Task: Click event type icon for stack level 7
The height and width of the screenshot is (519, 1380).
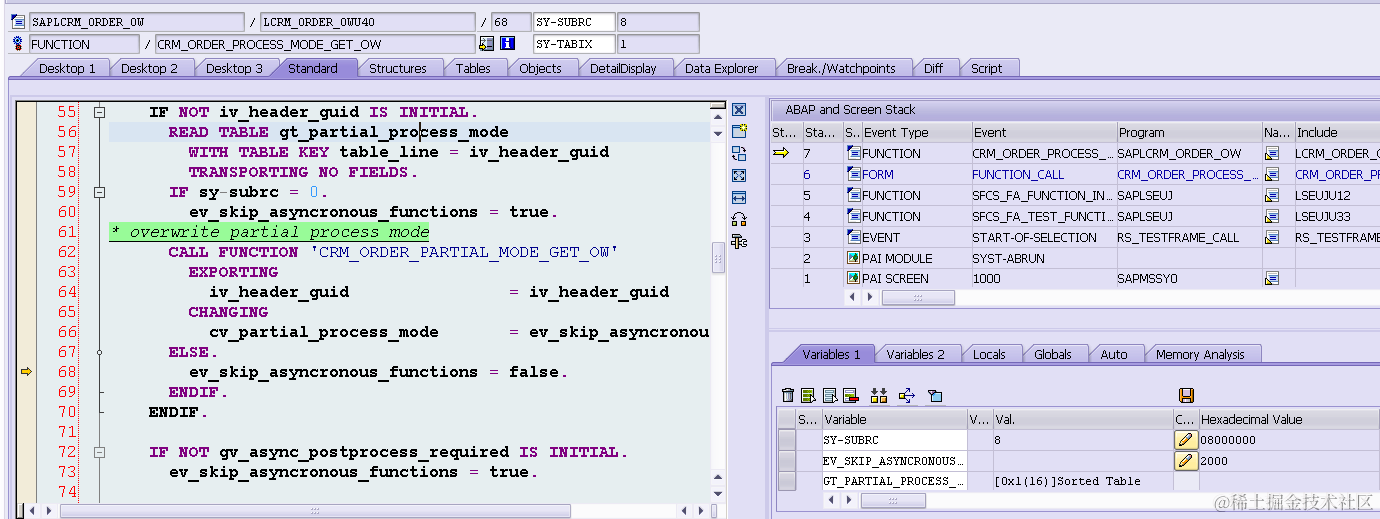Action: [853, 153]
